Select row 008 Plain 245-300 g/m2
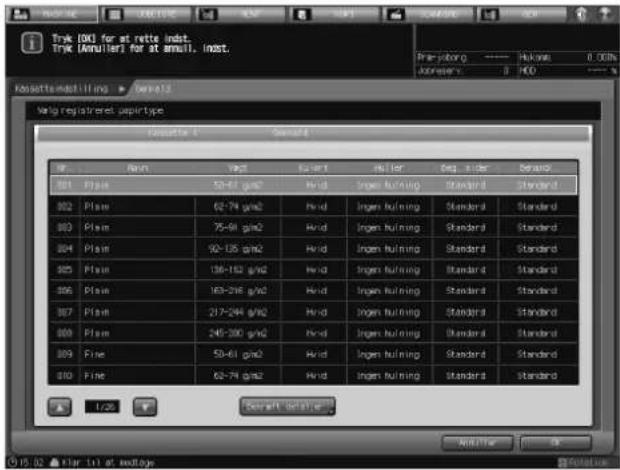 click(313, 333)
